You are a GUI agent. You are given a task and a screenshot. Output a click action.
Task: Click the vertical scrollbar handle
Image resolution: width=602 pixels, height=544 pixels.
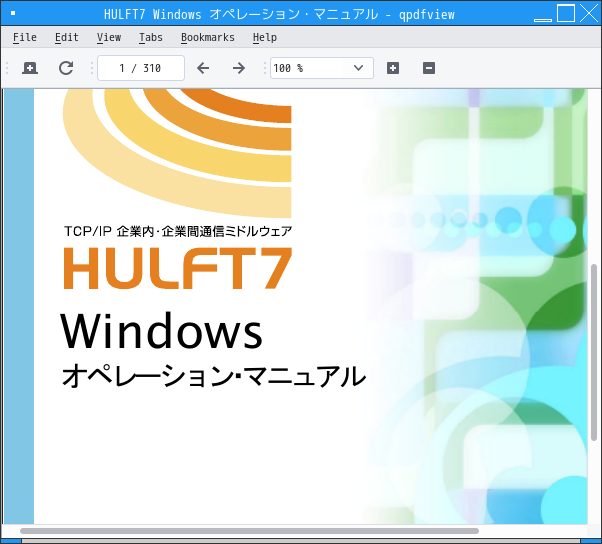coord(594,352)
